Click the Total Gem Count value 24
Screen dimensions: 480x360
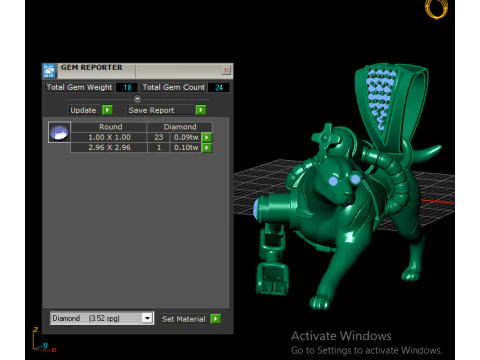click(219, 87)
